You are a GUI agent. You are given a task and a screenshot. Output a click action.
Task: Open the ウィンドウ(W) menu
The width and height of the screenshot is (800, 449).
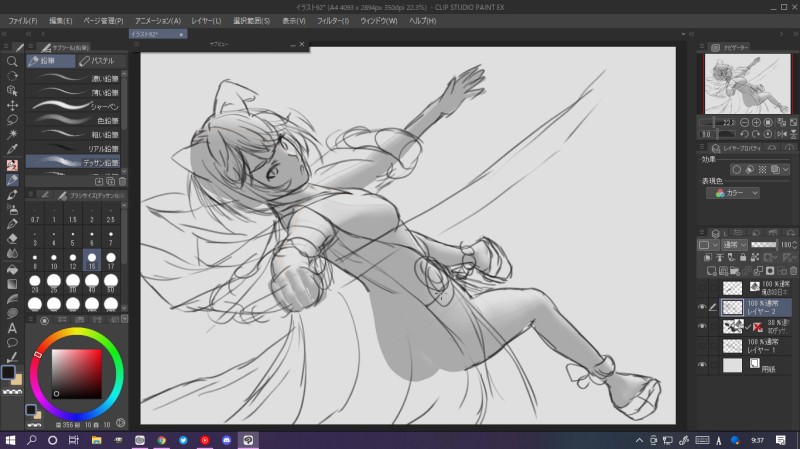(x=379, y=21)
